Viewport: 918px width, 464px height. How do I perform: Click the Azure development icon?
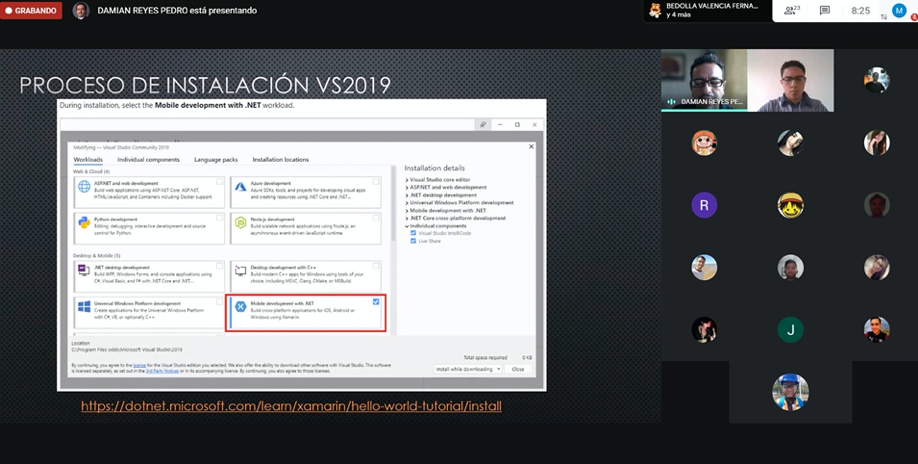(241, 187)
